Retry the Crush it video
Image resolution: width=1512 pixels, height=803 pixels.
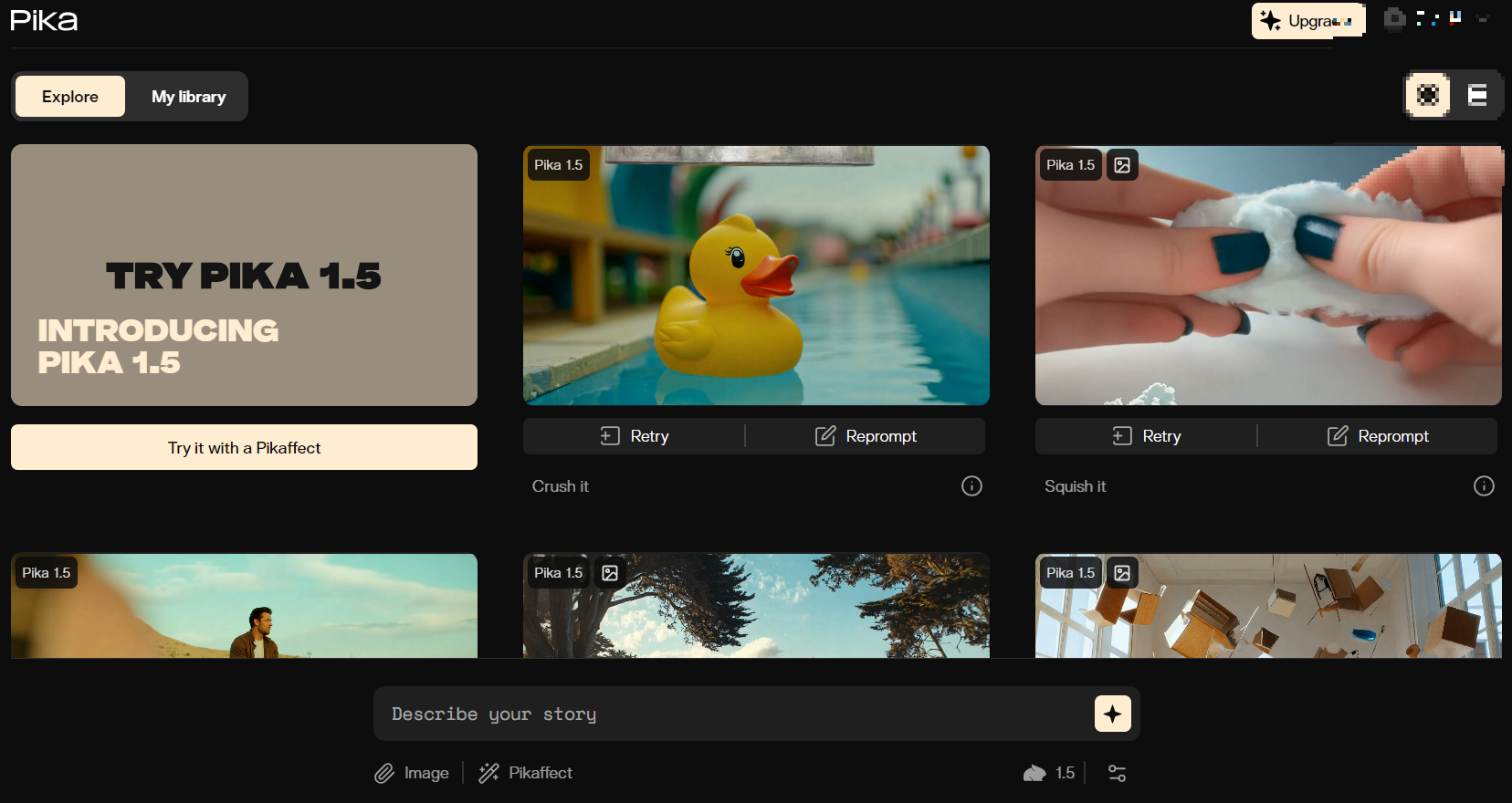635,436
